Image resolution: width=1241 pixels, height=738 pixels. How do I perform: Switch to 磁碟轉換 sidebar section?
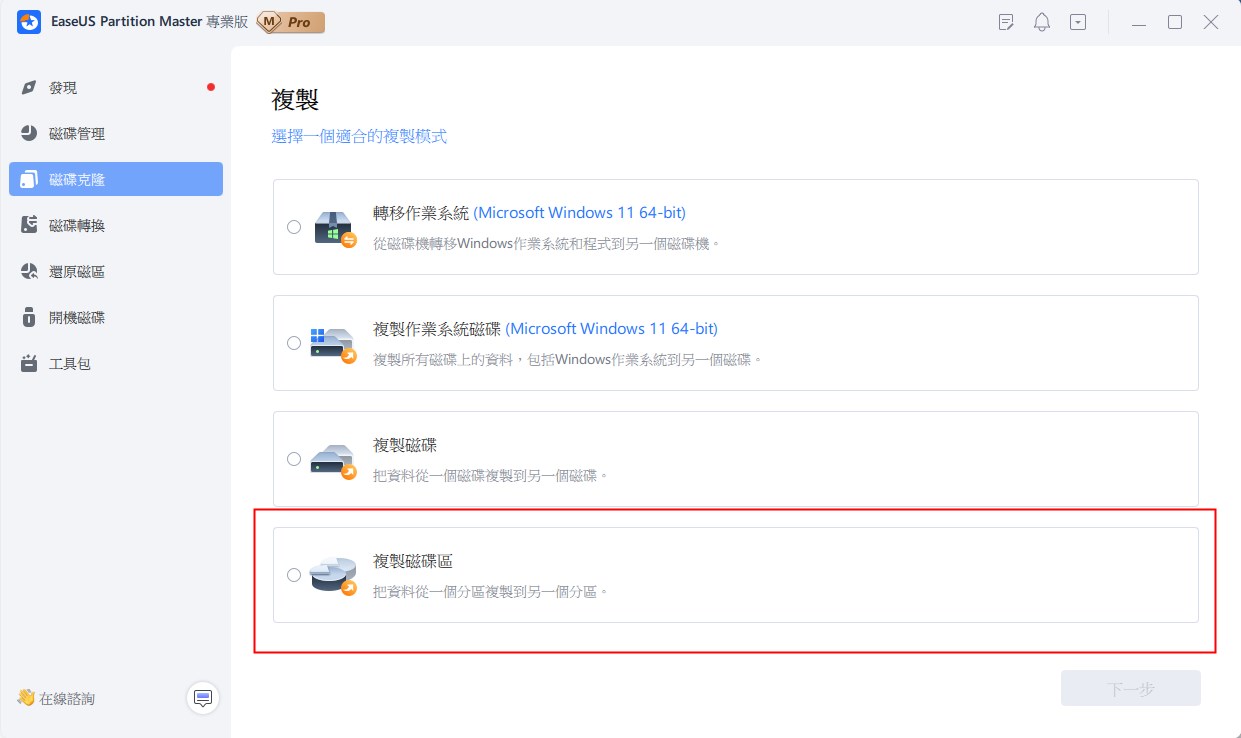(77, 226)
